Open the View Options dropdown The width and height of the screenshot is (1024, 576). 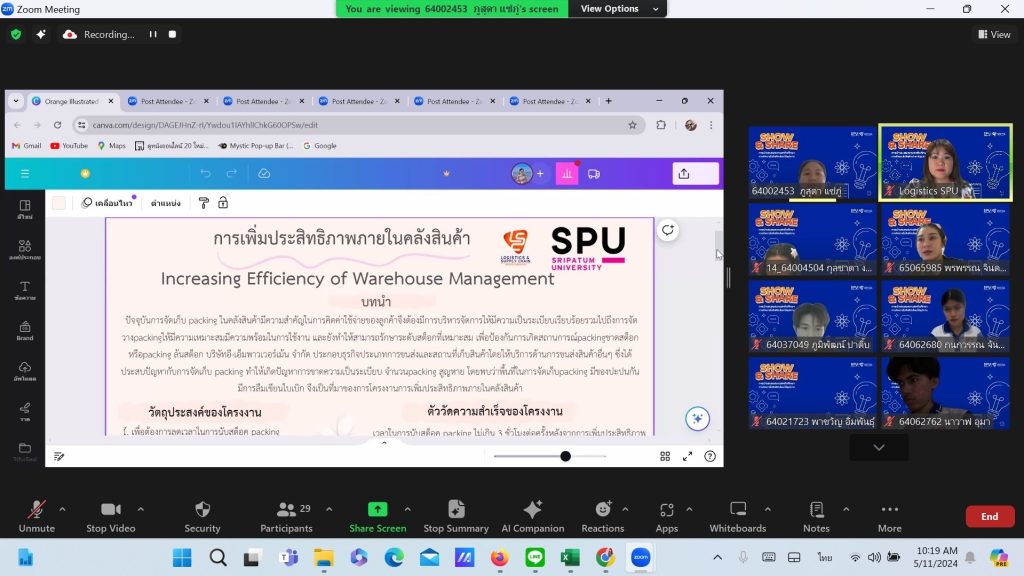coord(618,8)
